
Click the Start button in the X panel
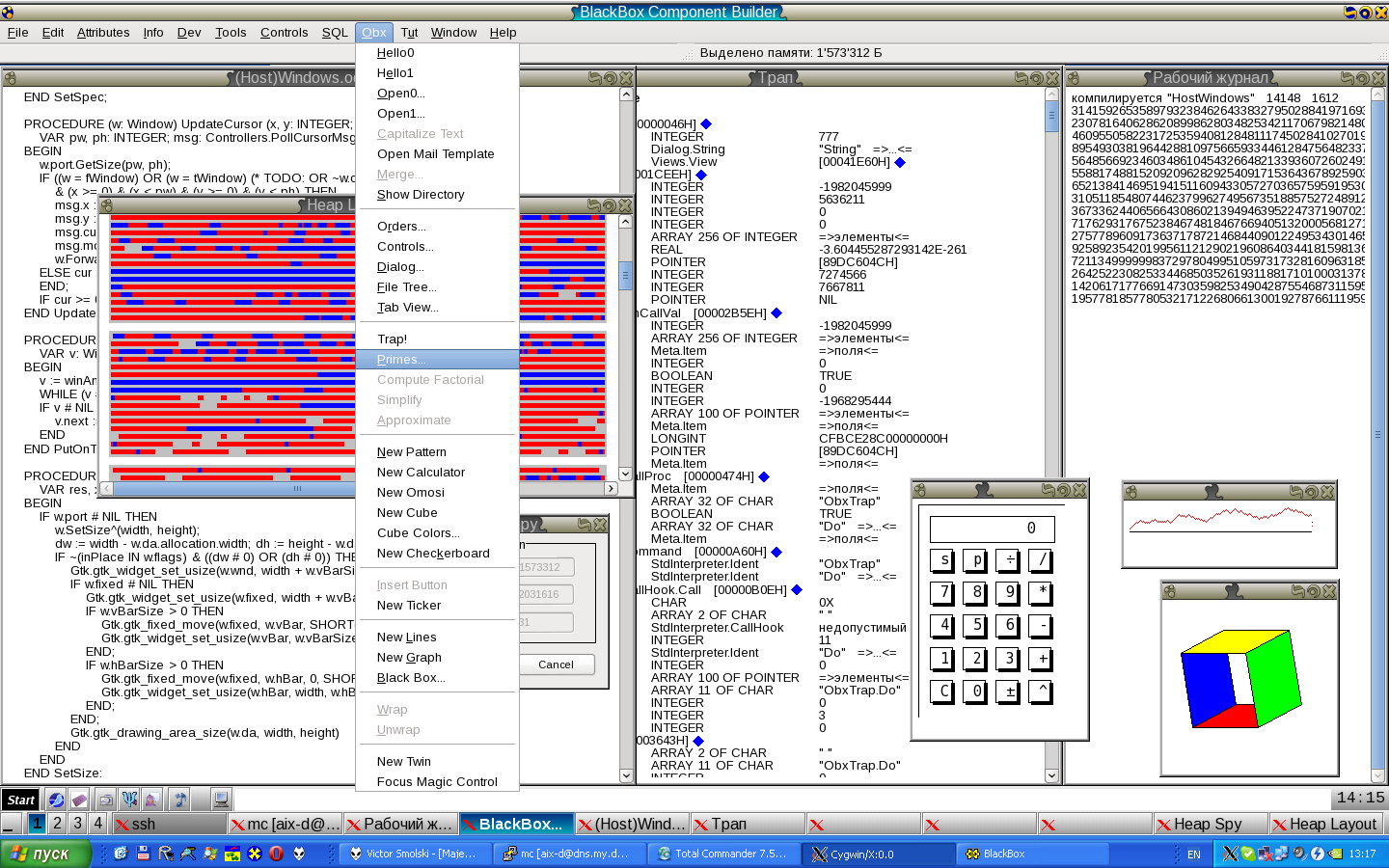20,800
